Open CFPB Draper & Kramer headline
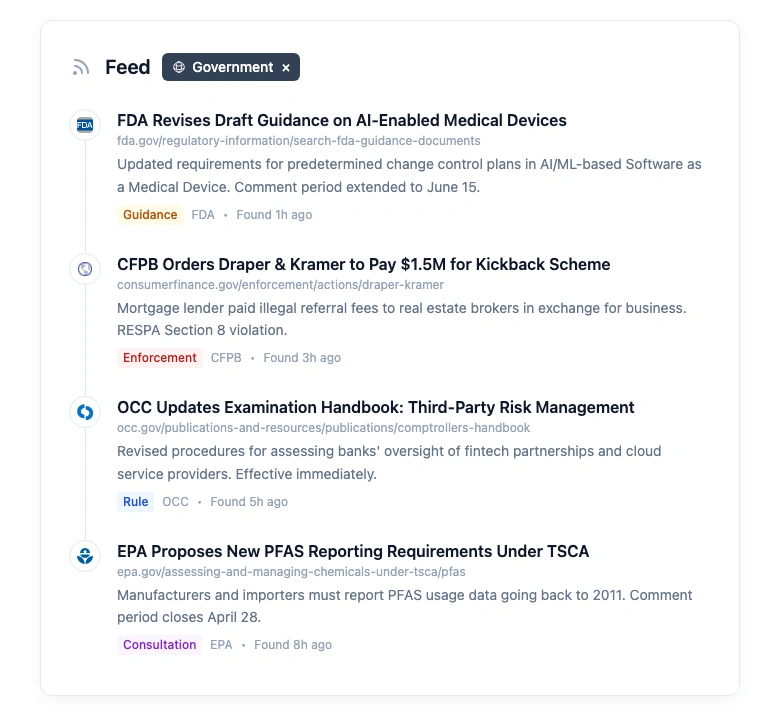780x716 pixels. [x=363, y=264]
